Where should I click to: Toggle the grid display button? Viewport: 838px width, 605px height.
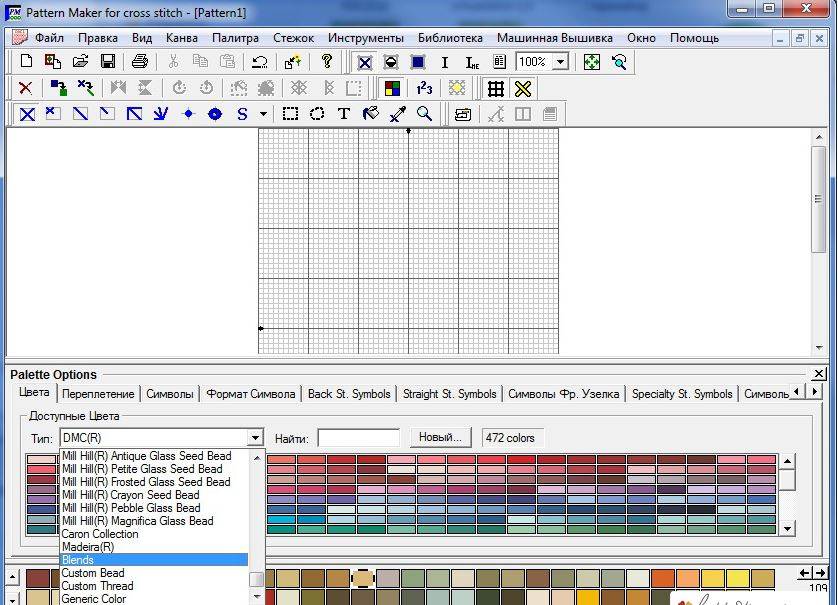point(495,88)
